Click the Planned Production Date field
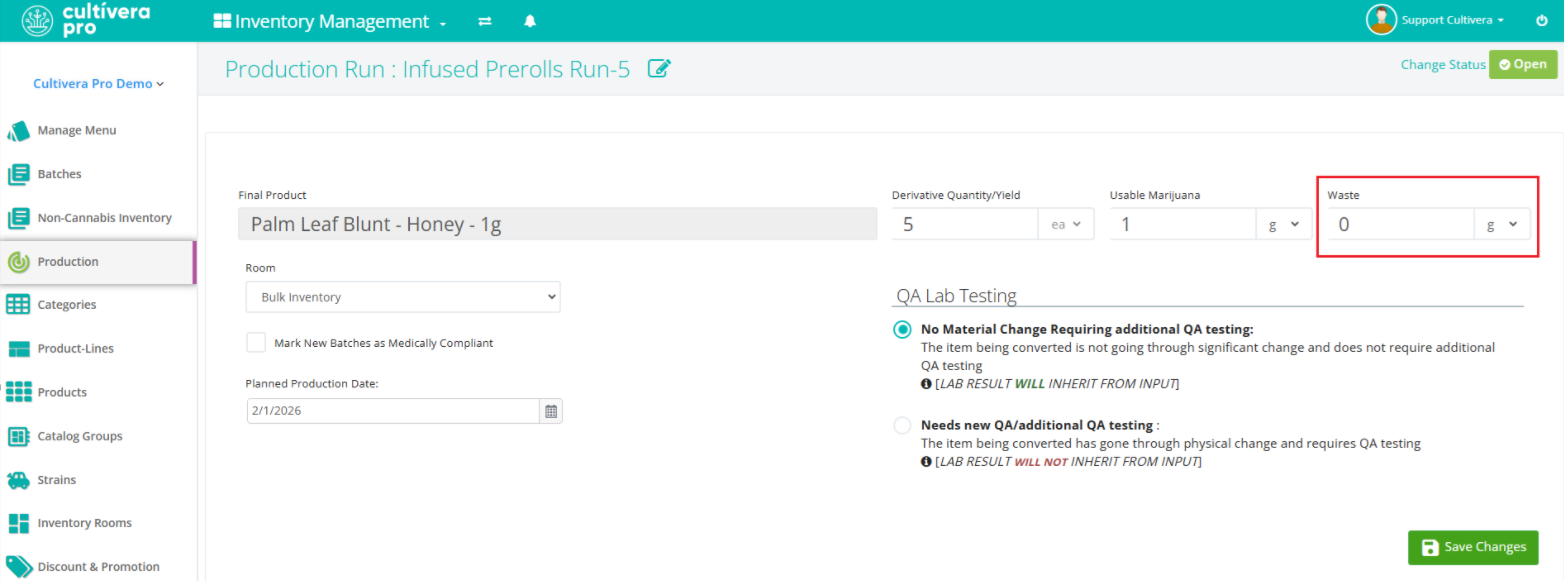 (x=394, y=411)
